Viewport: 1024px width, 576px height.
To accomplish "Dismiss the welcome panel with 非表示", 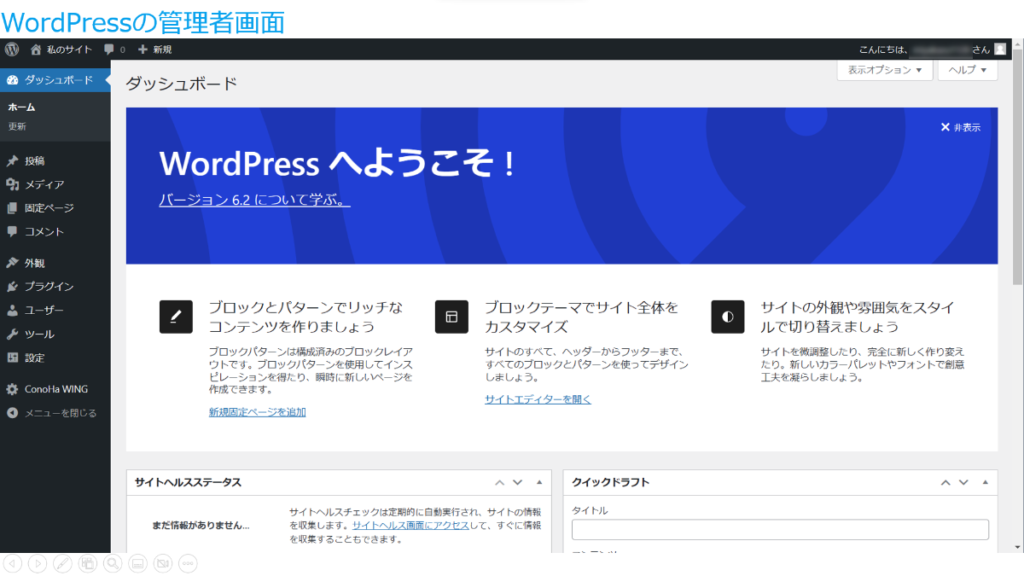I will (x=960, y=127).
